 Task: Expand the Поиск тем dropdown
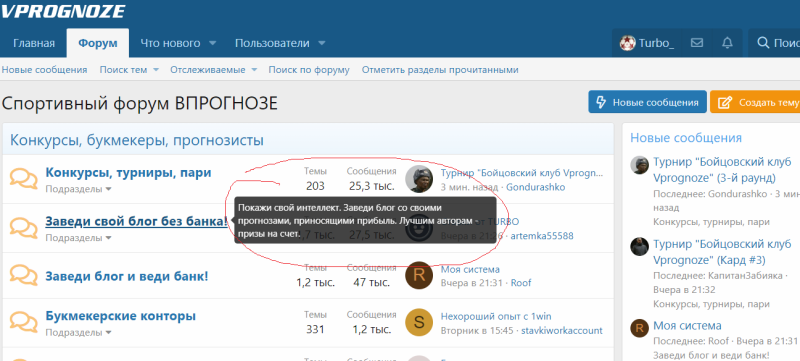point(156,70)
